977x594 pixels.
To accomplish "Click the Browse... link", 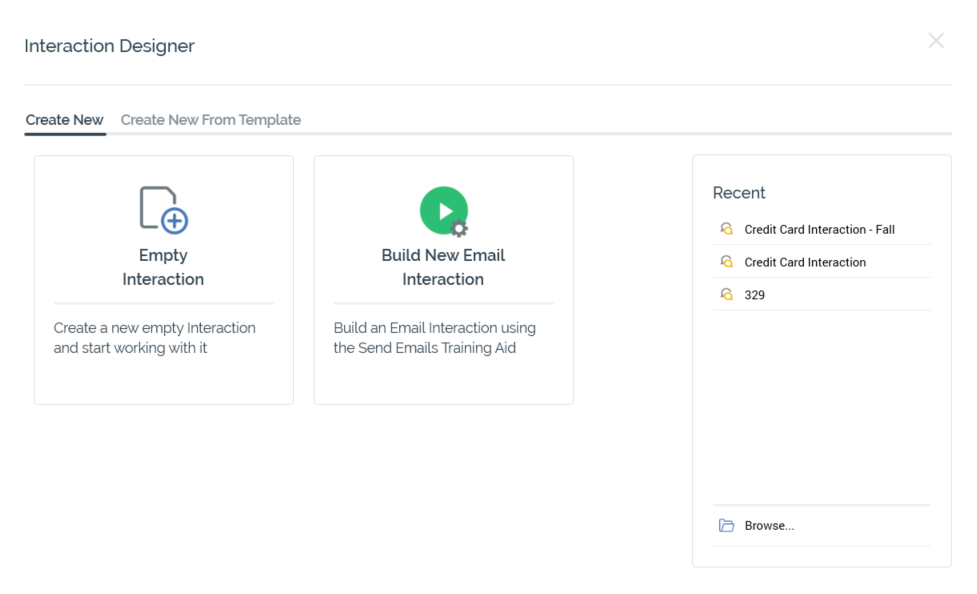I will 769,526.
